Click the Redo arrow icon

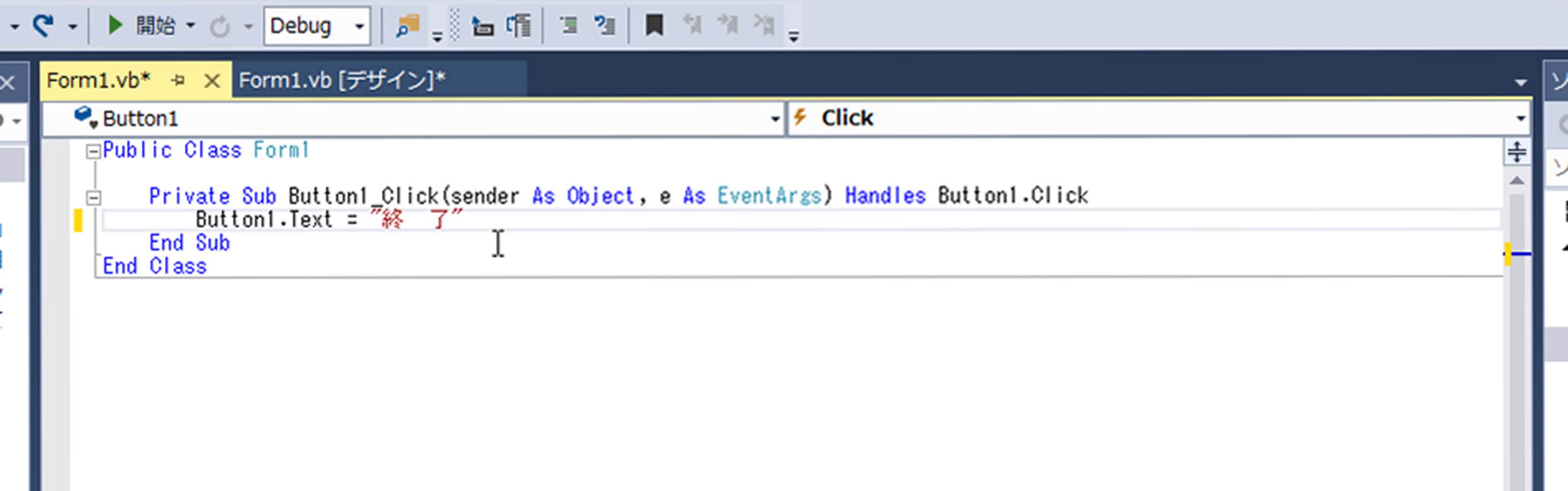pyautogui.click(x=43, y=25)
